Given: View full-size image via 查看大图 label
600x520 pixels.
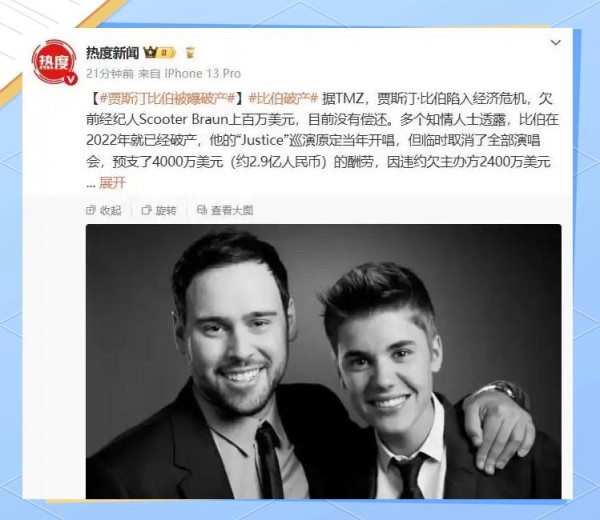Looking at the screenshot, I should (x=232, y=210).
